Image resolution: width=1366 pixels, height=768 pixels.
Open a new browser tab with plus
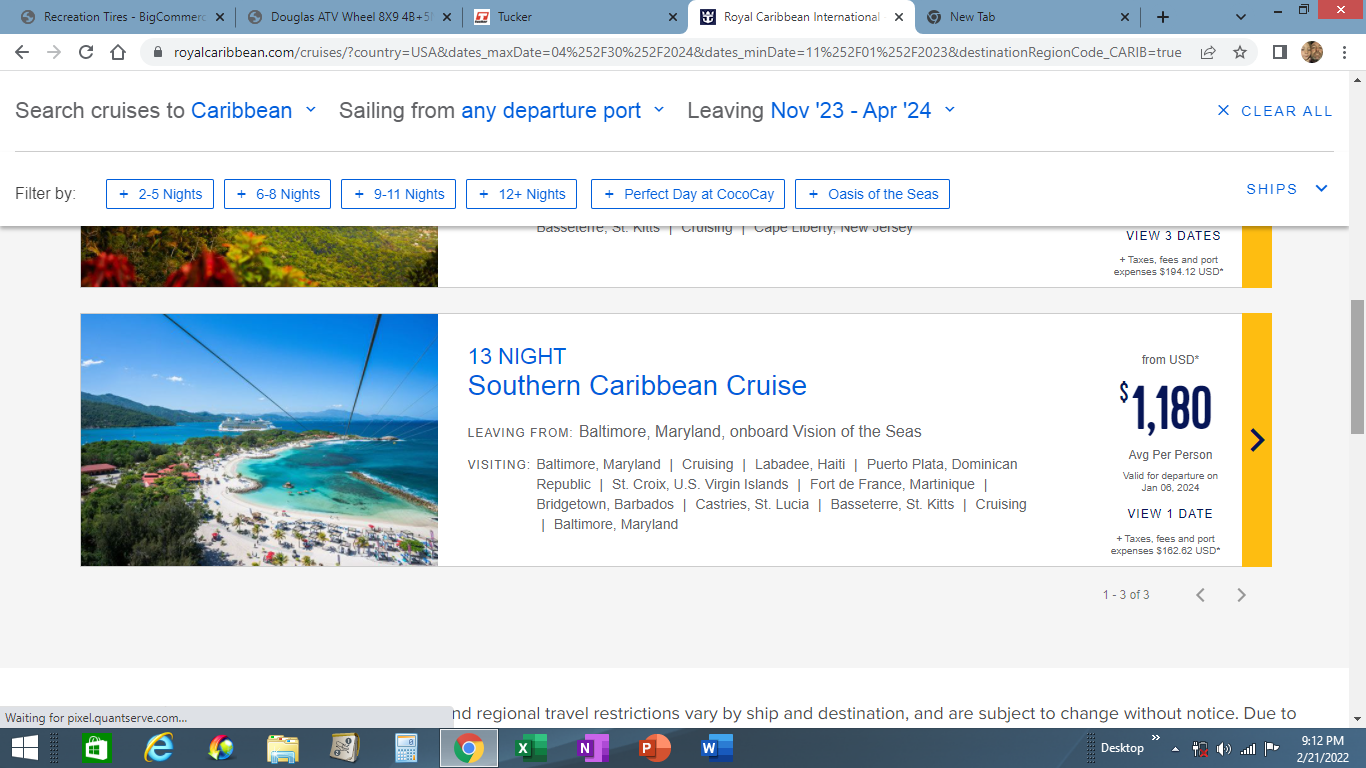[x=1162, y=17]
